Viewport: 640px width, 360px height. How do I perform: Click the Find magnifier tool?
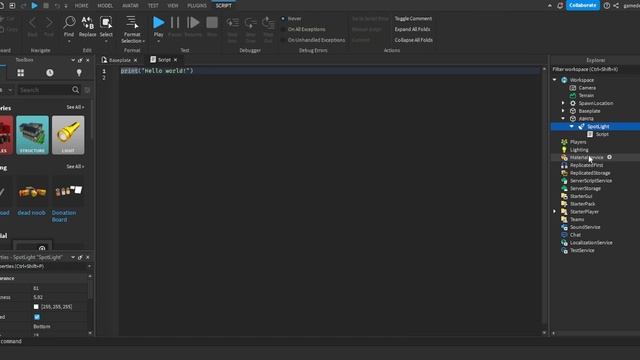pos(69,27)
